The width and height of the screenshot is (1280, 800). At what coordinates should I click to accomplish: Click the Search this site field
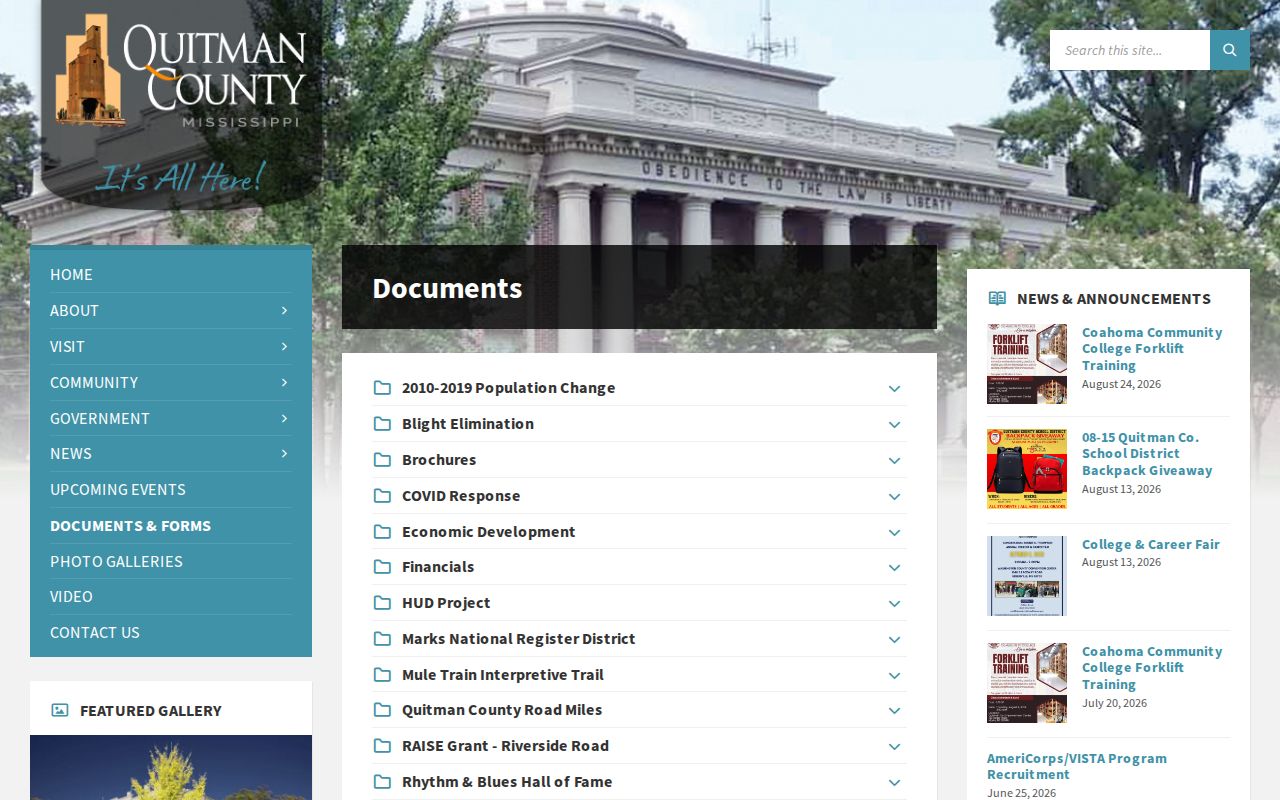(x=1130, y=50)
